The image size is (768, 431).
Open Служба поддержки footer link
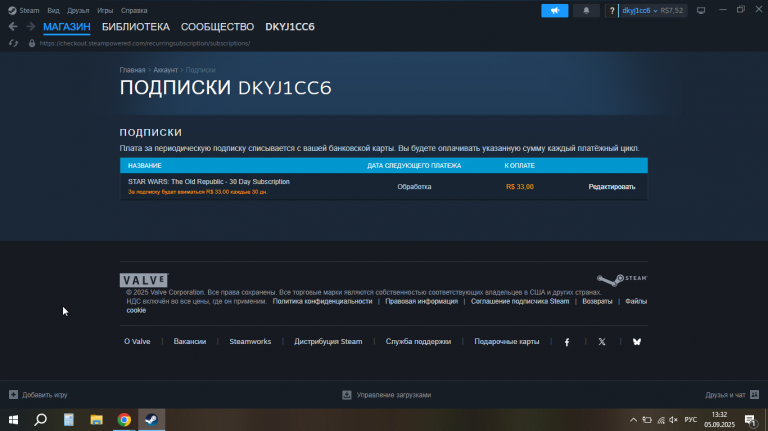[x=418, y=341]
